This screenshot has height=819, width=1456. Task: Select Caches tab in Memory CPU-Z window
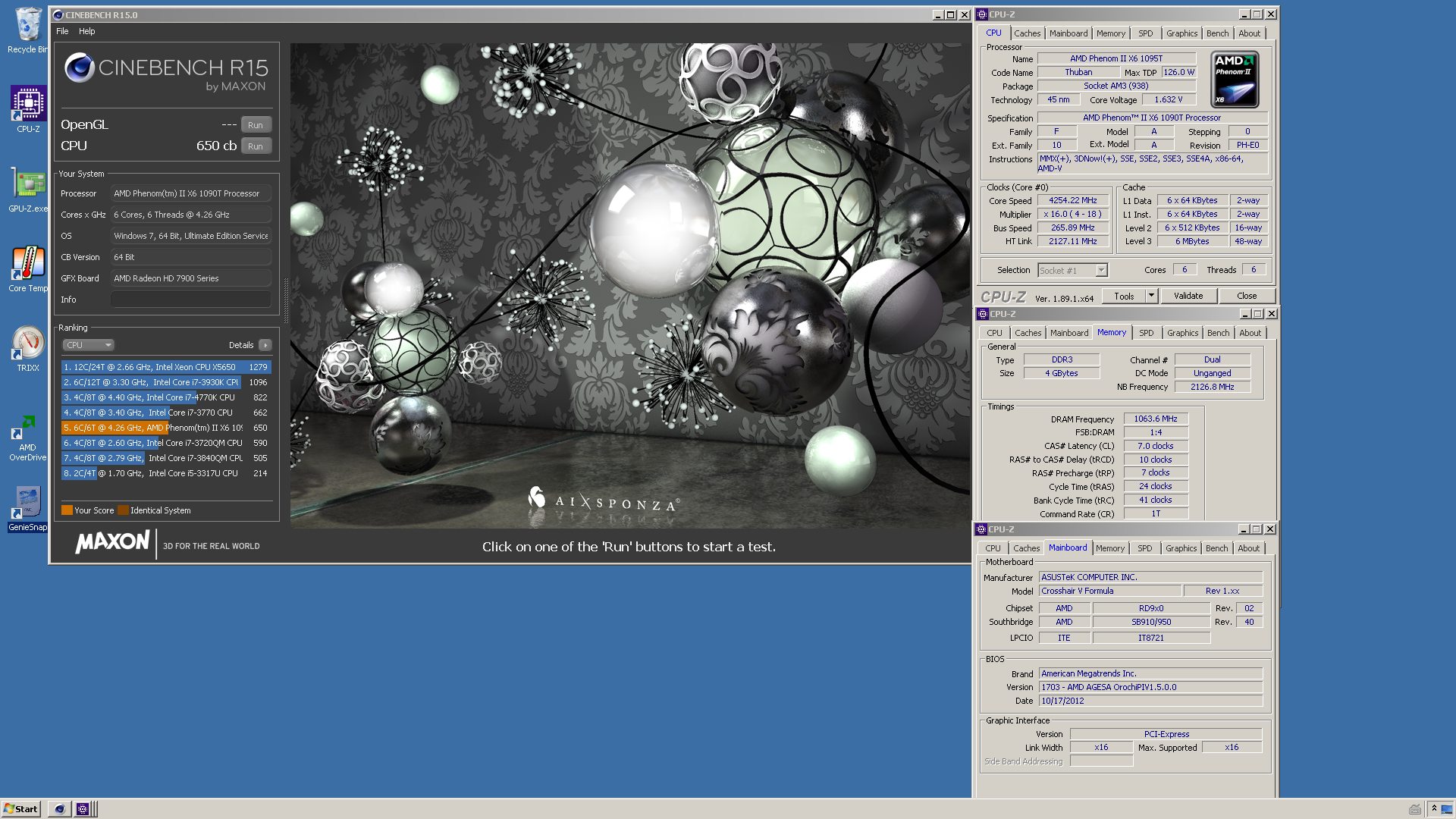(x=1028, y=333)
